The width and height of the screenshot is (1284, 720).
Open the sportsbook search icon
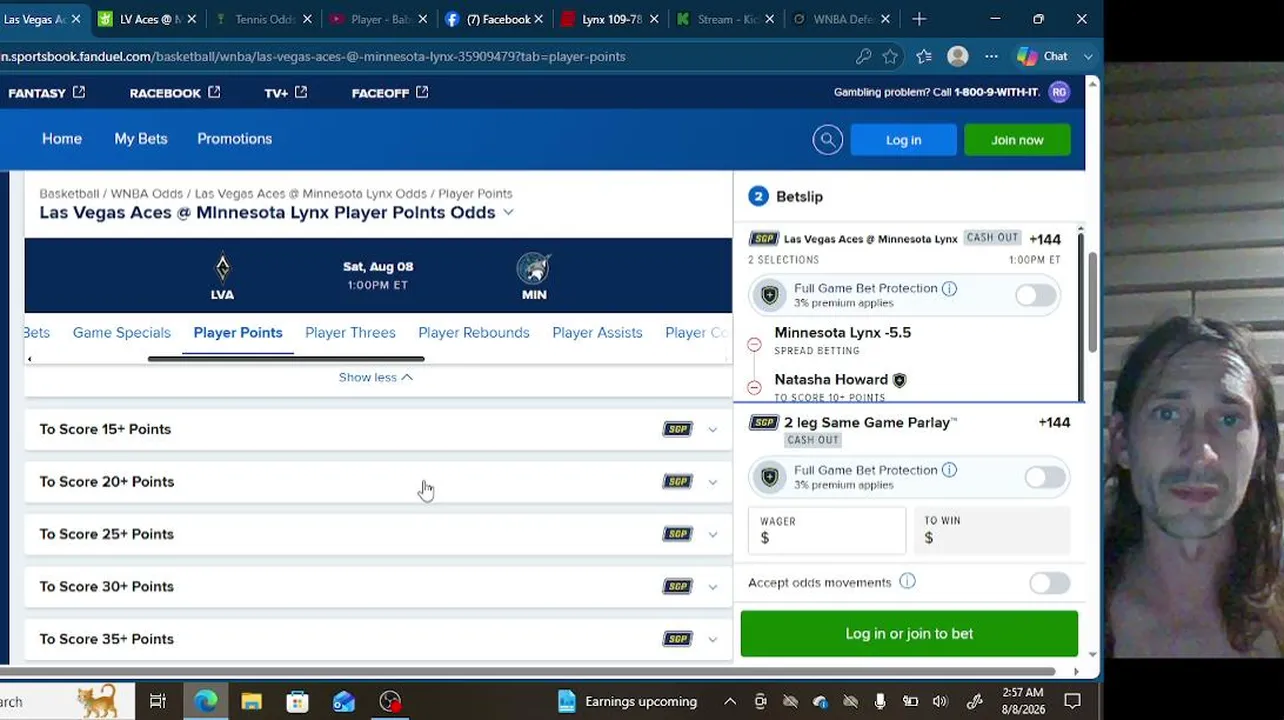coord(828,140)
